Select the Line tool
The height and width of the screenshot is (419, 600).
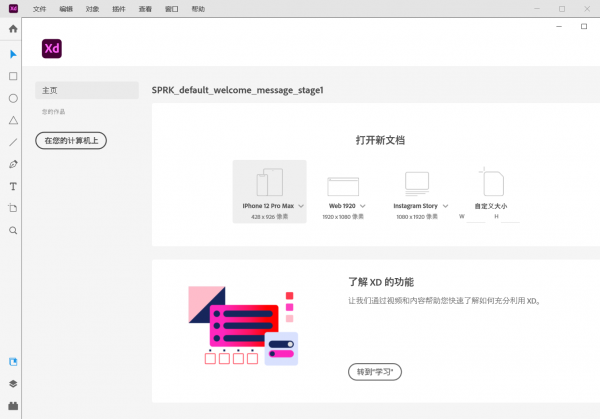(x=13, y=142)
